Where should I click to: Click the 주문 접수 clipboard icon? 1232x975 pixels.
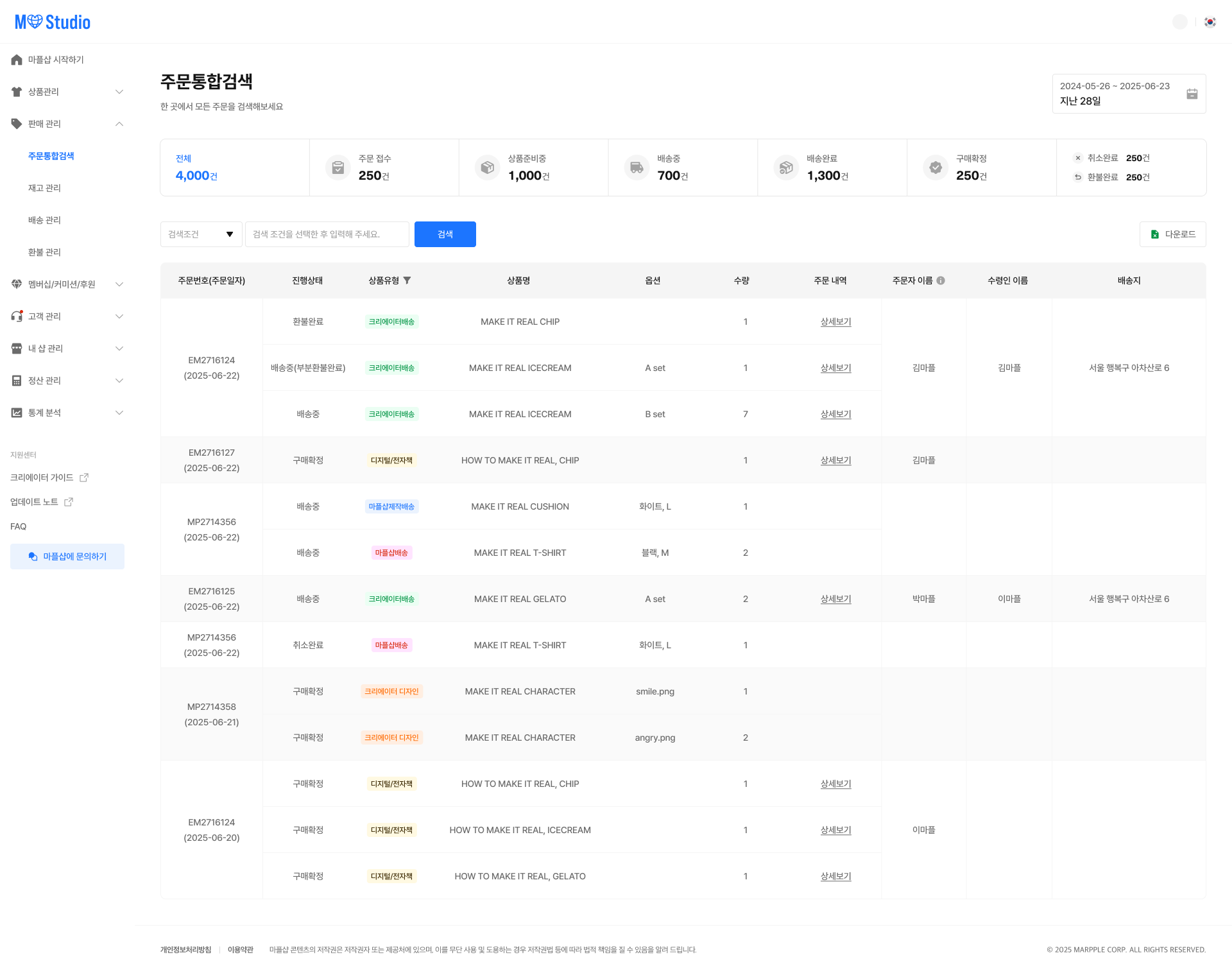(338, 168)
